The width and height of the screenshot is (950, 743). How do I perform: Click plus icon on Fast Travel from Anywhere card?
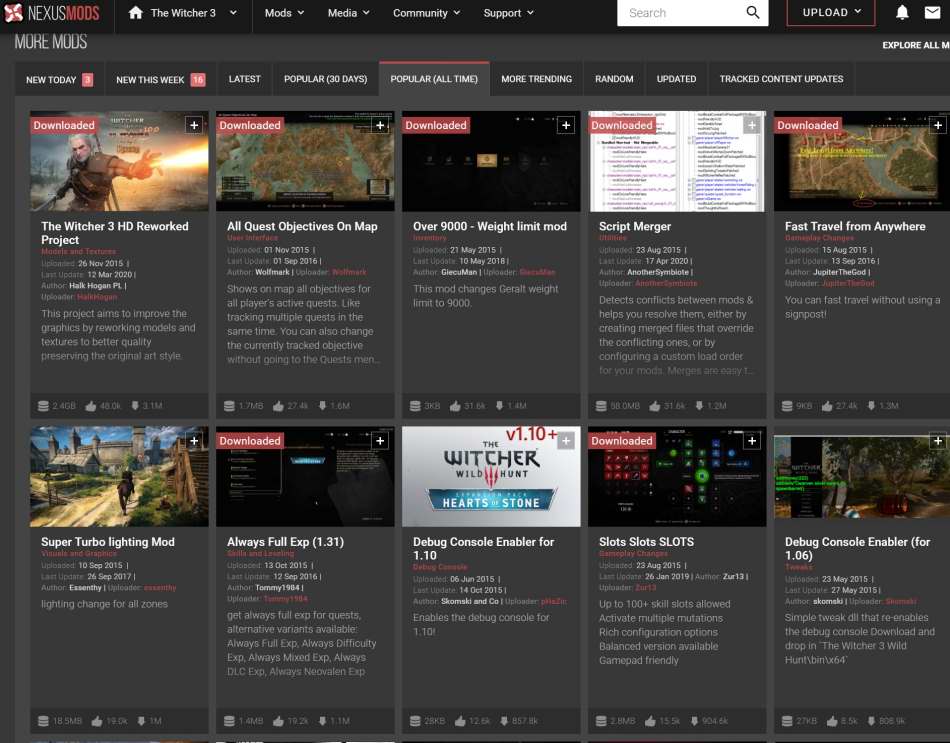pos(938,125)
